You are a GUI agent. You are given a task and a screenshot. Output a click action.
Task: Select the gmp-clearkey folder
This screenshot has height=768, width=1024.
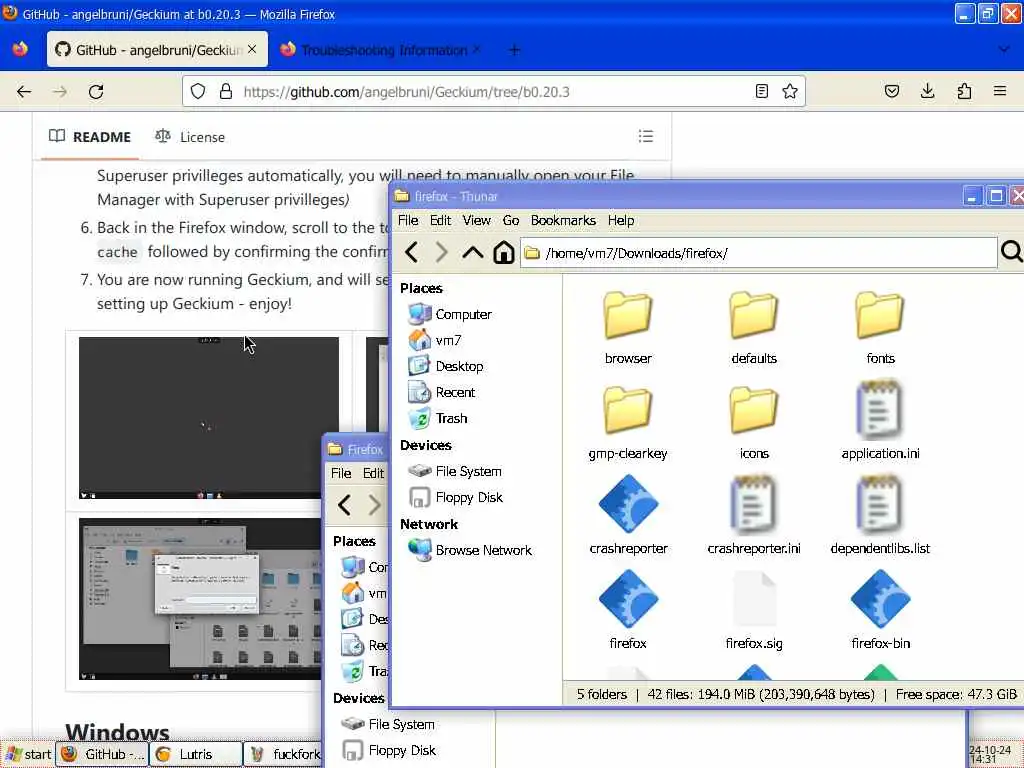click(628, 423)
